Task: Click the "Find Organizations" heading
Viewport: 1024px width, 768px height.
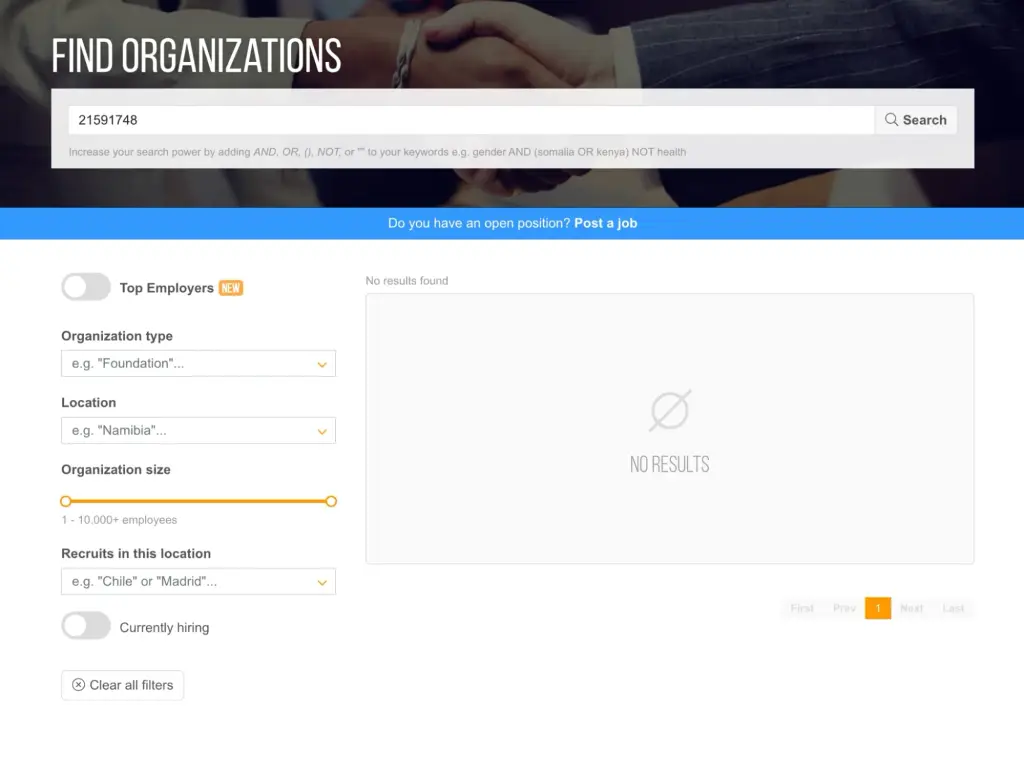Action: [x=197, y=56]
